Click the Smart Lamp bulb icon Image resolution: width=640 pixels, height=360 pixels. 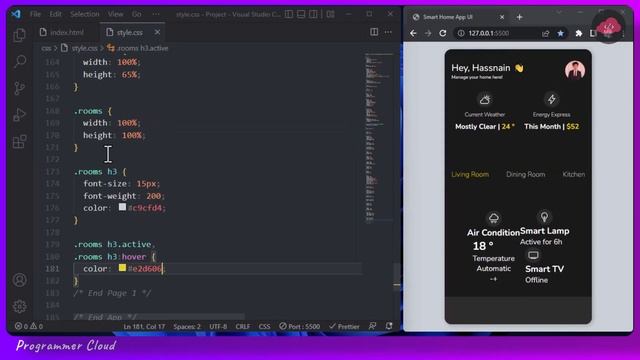point(544,216)
